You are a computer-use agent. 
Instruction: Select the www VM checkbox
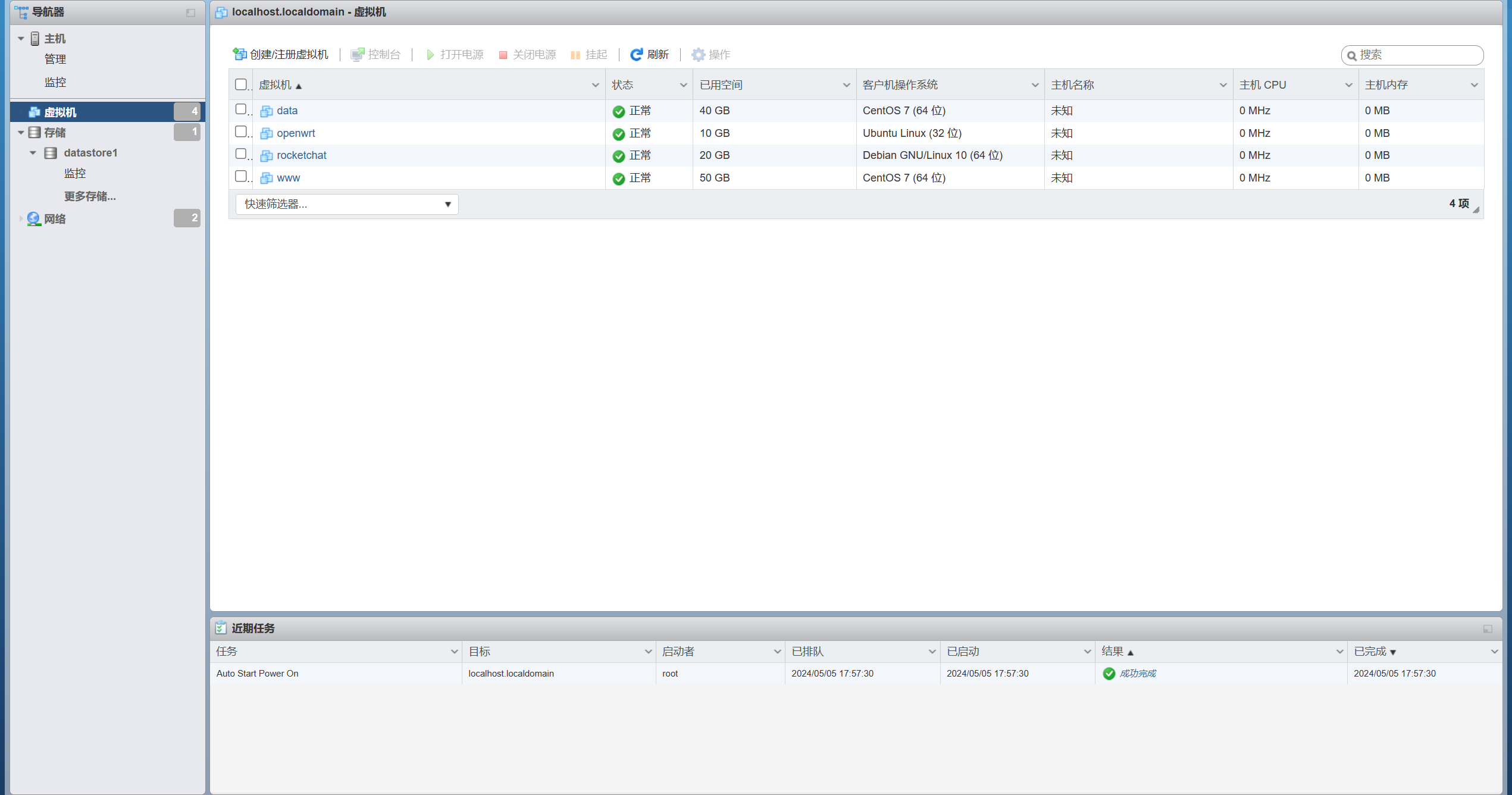coord(240,176)
